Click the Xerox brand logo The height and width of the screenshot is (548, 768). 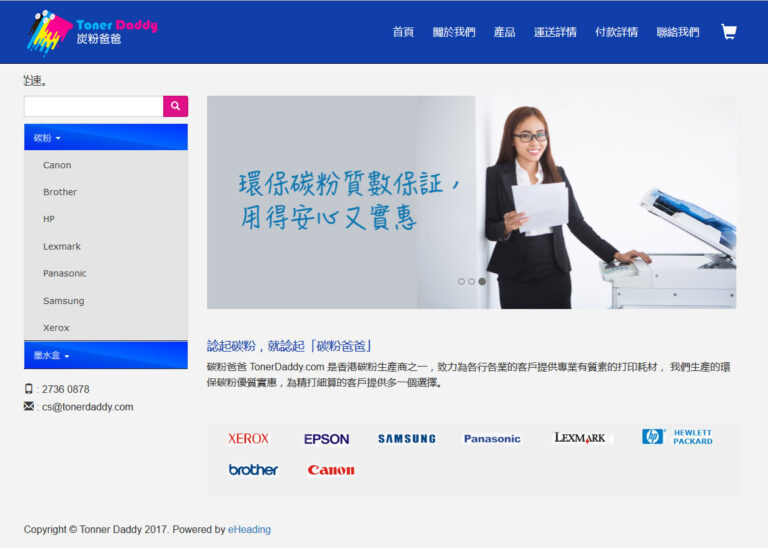[248, 438]
